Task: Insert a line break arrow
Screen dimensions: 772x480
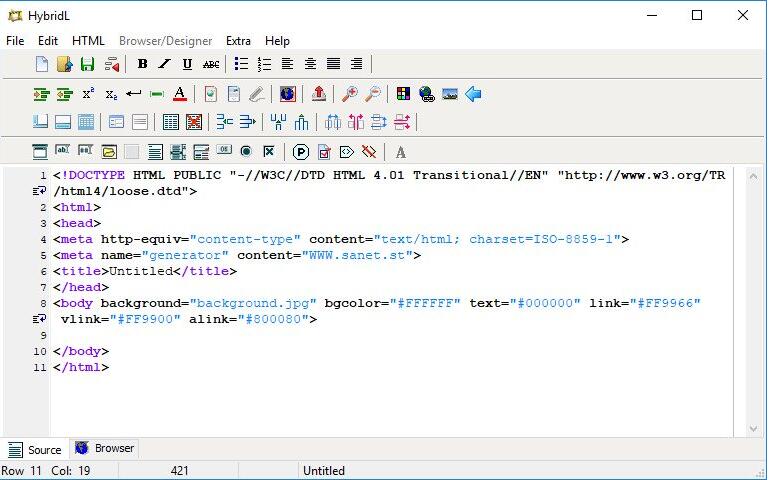Action: click(x=133, y=94)
